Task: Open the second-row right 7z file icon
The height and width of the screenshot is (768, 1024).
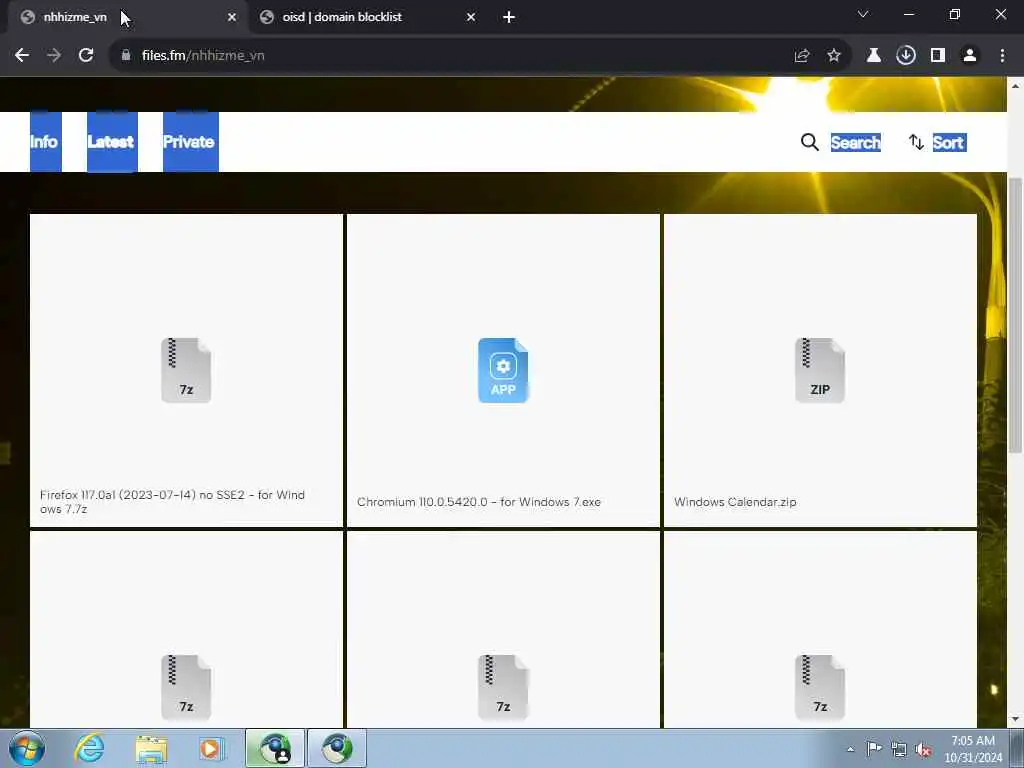Action: (820, 687)
